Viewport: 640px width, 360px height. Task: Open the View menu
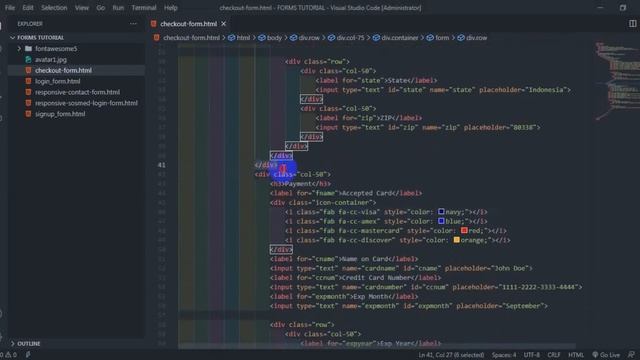82,8
